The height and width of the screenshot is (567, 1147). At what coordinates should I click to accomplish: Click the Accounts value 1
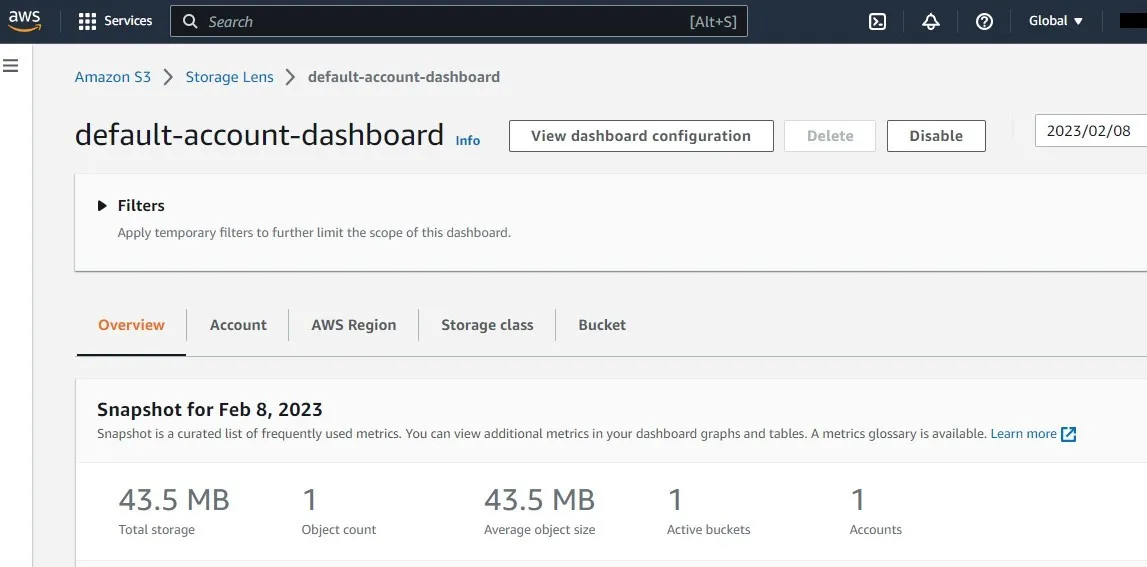(857, 500)
